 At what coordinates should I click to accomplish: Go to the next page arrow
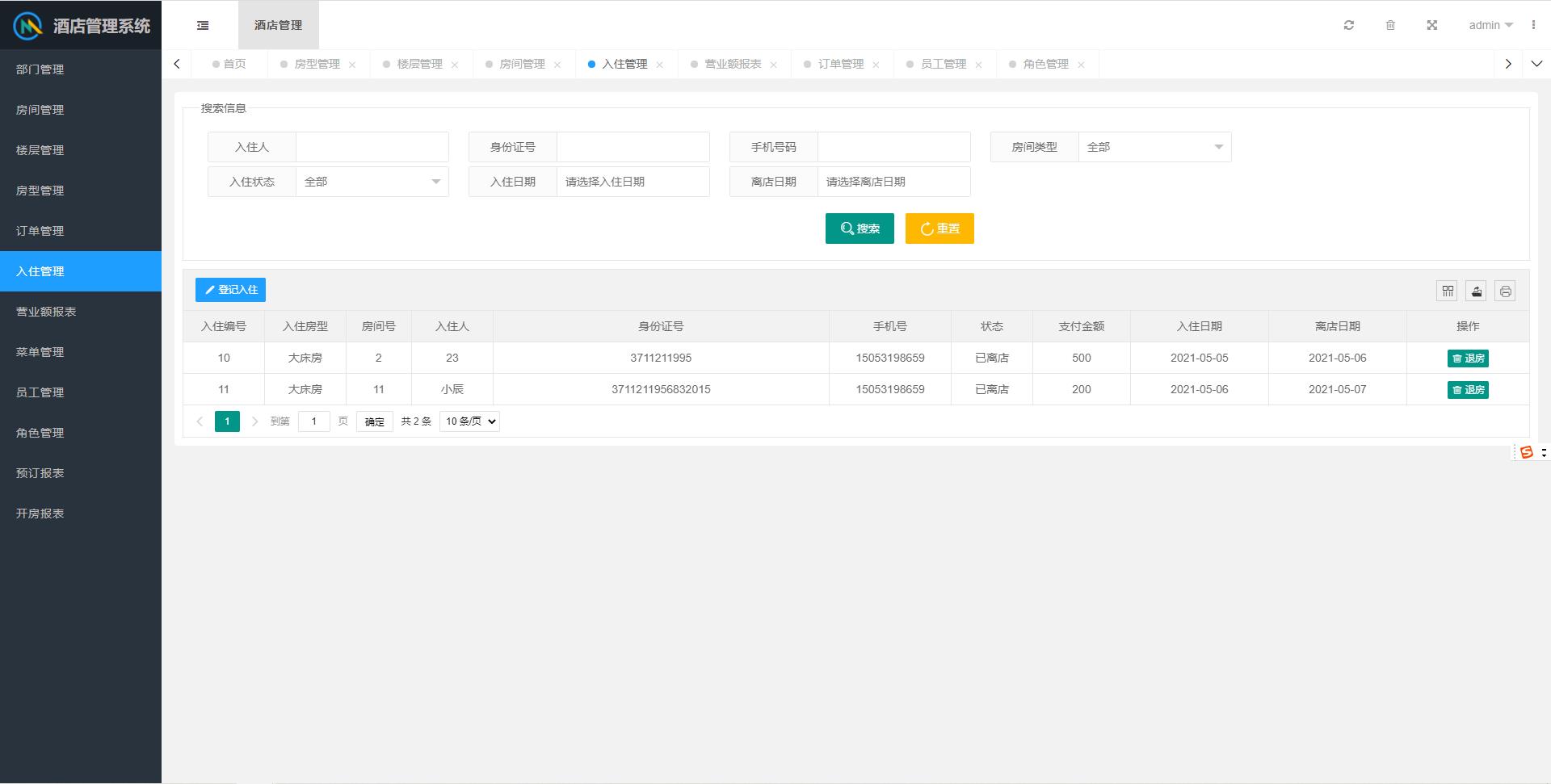coord(254,421)
